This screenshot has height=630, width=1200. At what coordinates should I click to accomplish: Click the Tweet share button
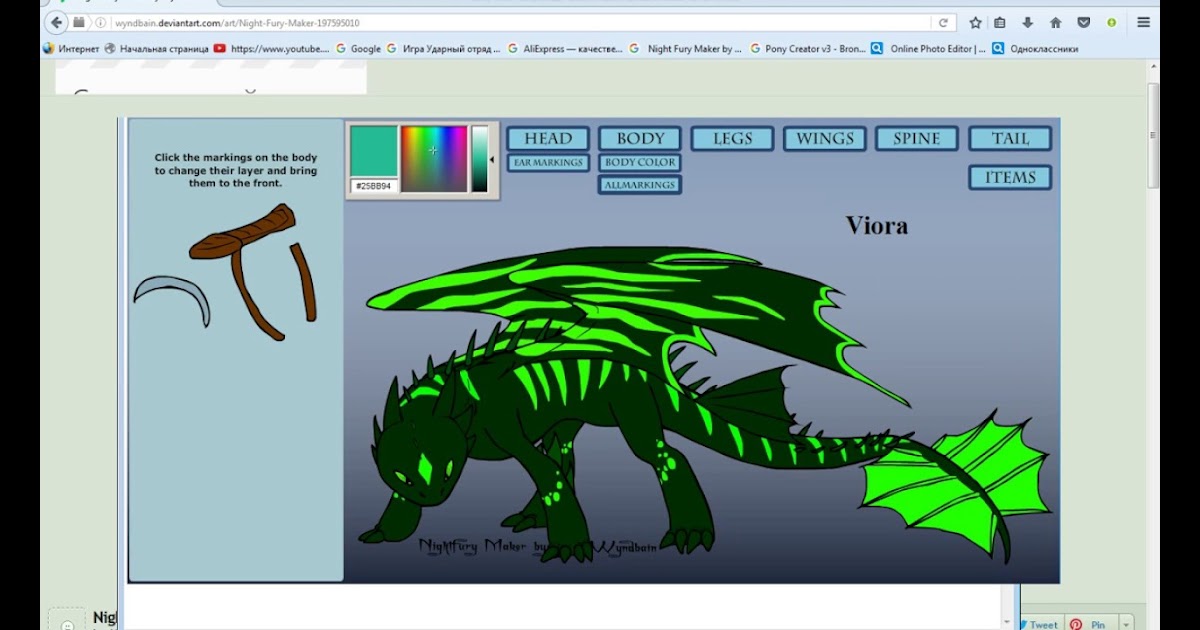pyautogui.click(x=1039, y=624)
